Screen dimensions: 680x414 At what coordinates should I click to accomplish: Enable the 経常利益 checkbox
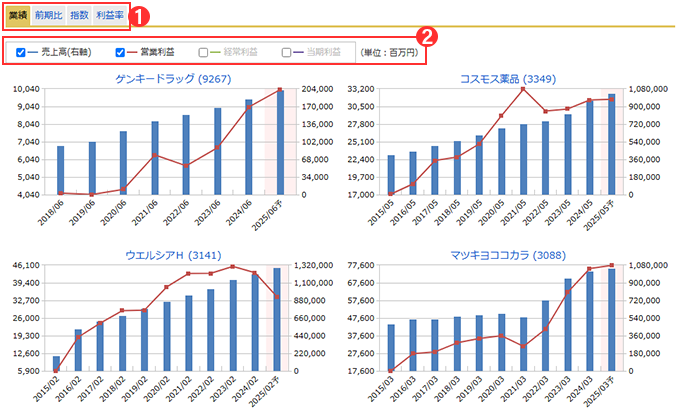tap(203, 52)
